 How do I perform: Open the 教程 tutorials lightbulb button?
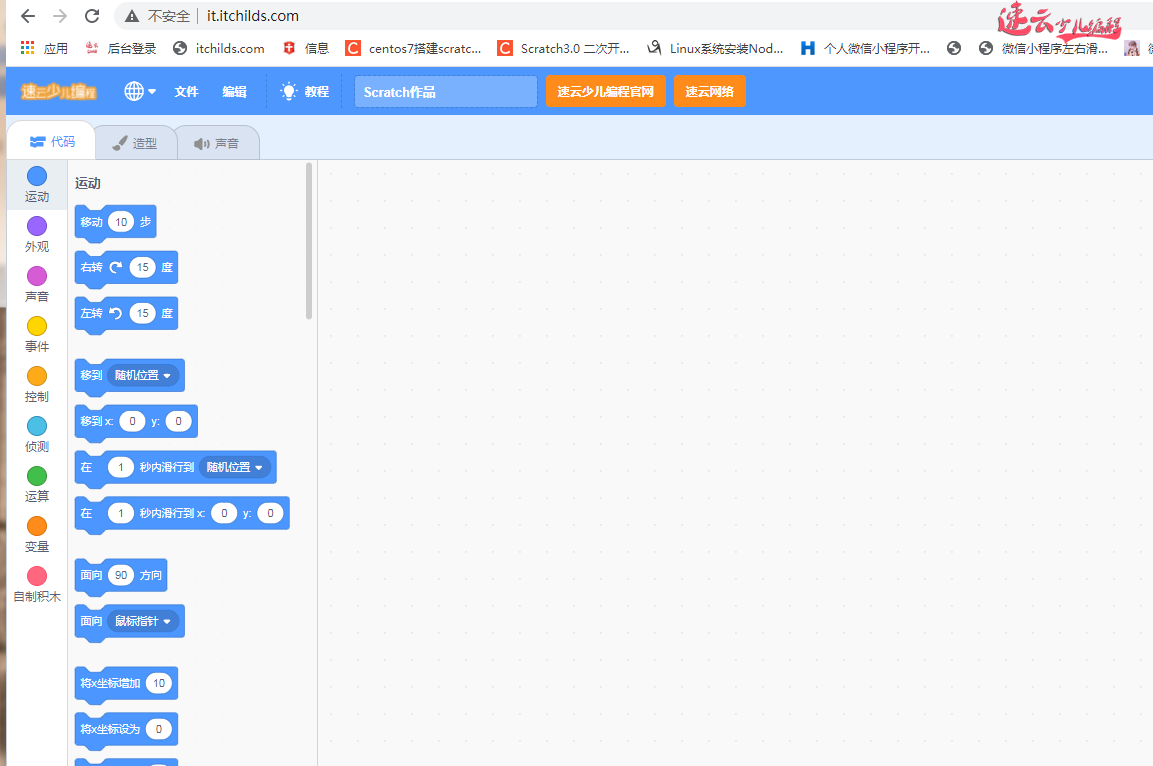305,91
